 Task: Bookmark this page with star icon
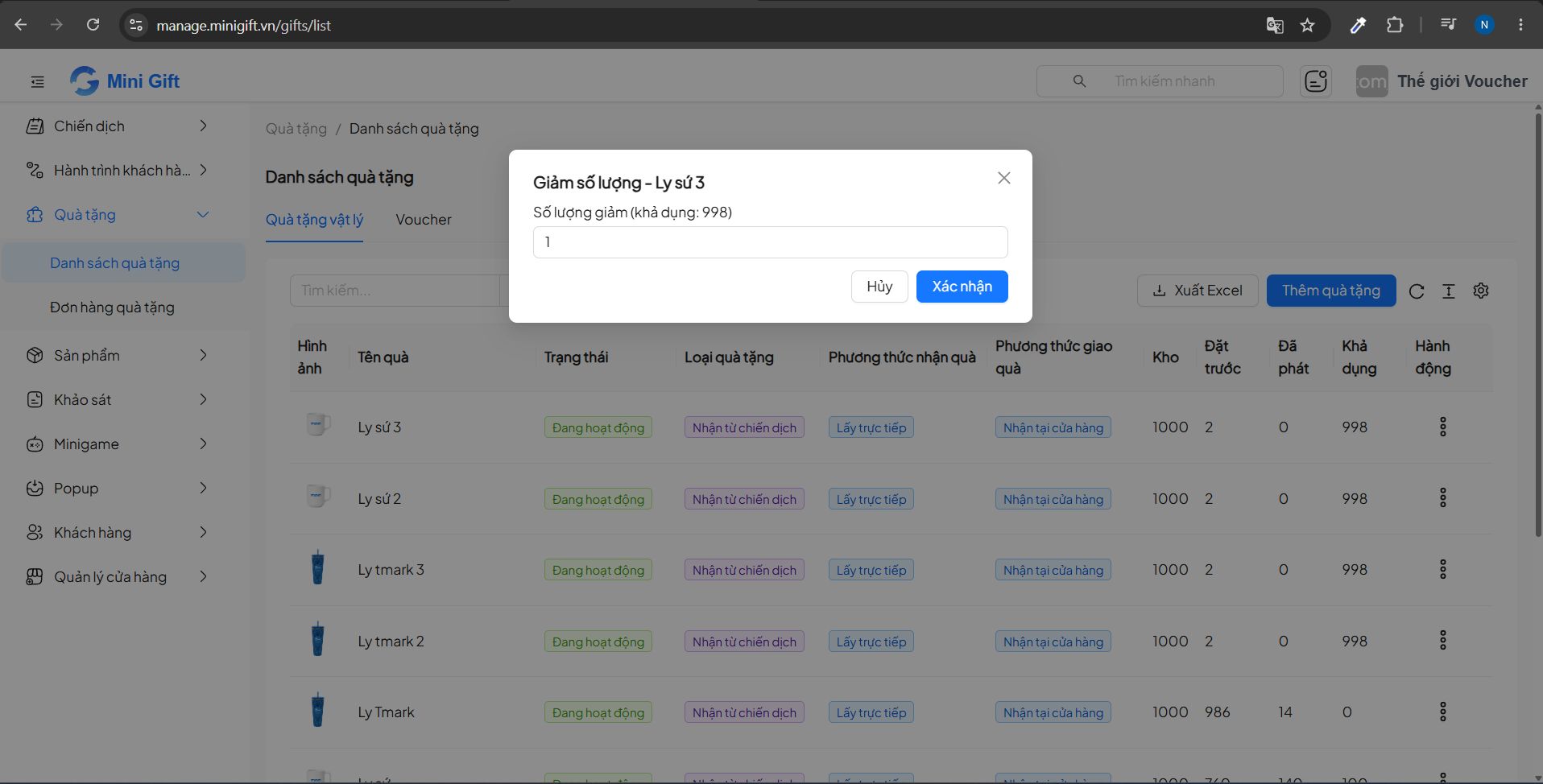[1307, 25]
